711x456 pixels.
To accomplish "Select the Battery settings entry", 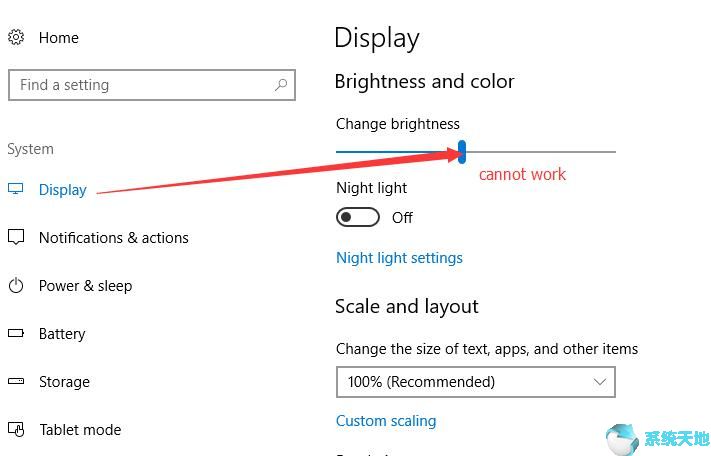I will coord(62,334).
